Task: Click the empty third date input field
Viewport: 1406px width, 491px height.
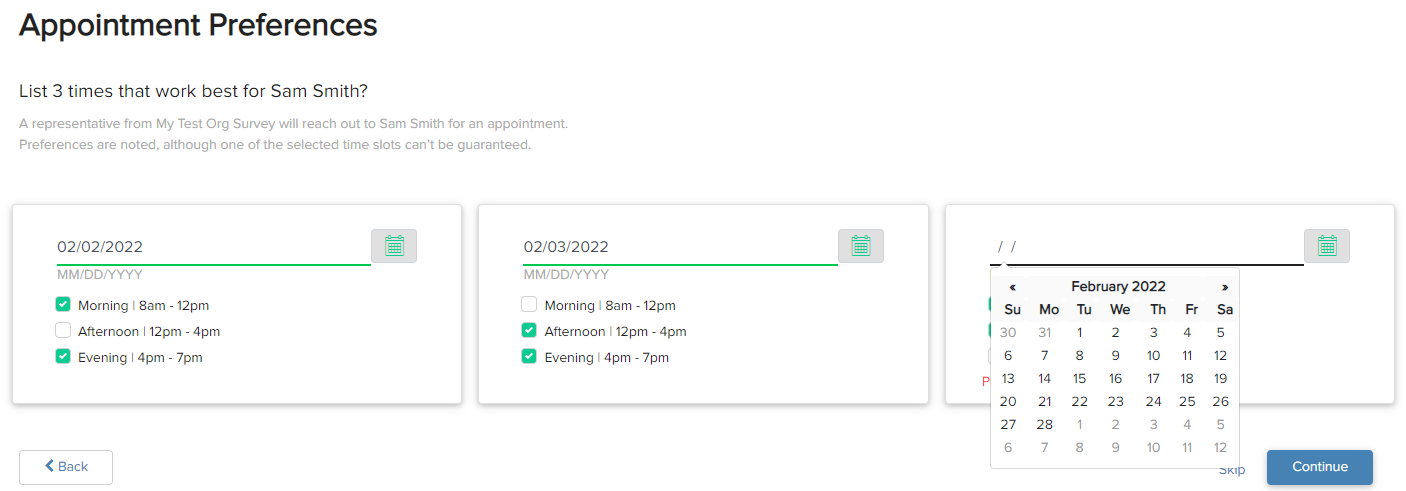Action: tap(1147, 247)
